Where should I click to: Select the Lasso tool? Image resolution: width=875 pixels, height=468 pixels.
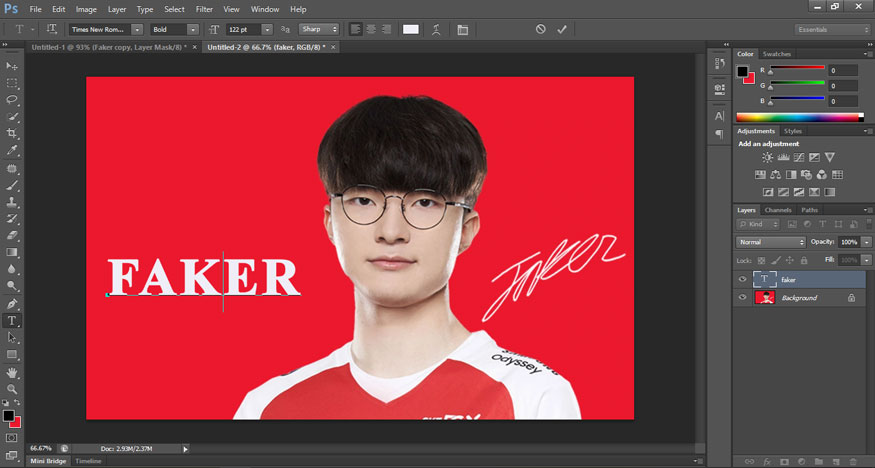point(12,99)
